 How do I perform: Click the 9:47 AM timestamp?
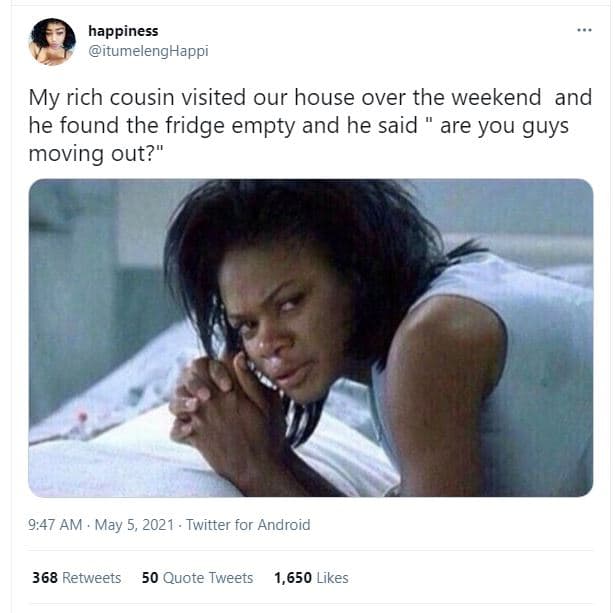(x=55, y=525)
